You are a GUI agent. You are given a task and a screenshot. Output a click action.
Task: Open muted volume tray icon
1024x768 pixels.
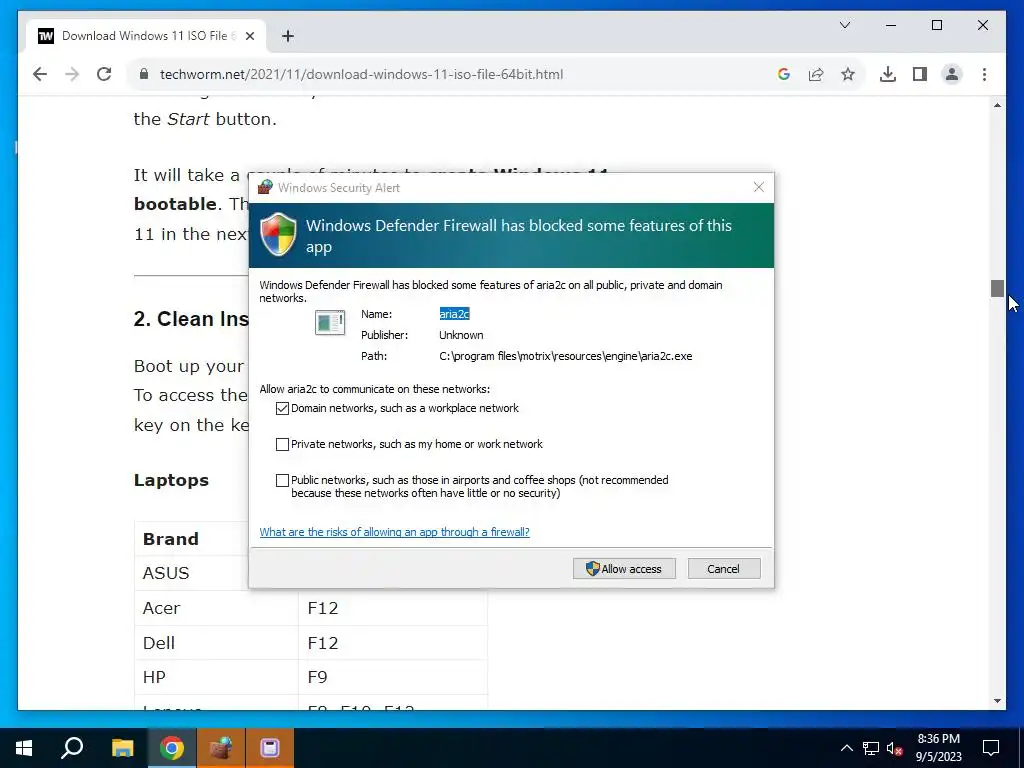click(x=895, y=748)
